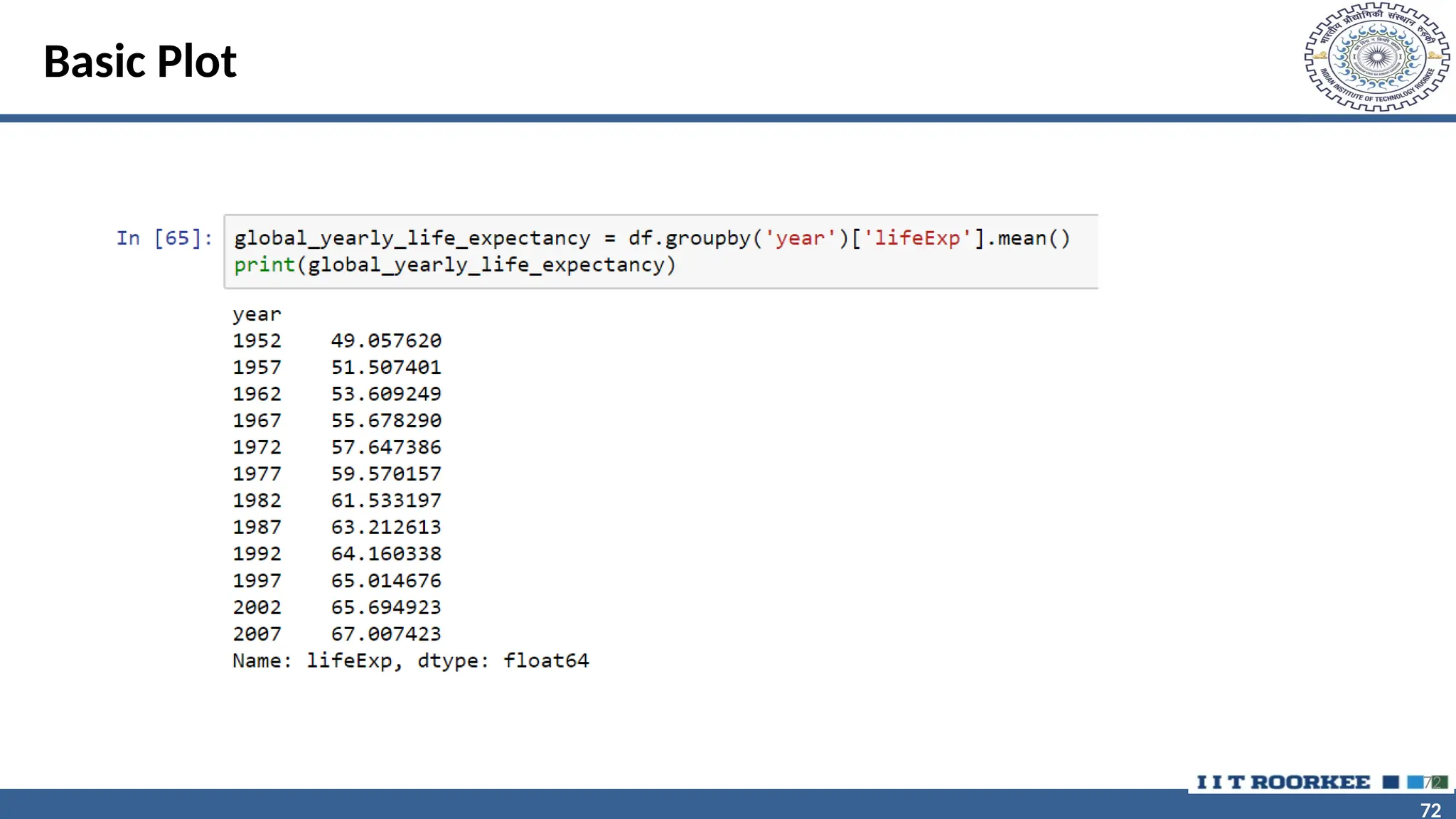Viewport: 1456px width, 819px height.
Task: Click the IIT ROORKEE footer text
Action: tap(1283, 782)
